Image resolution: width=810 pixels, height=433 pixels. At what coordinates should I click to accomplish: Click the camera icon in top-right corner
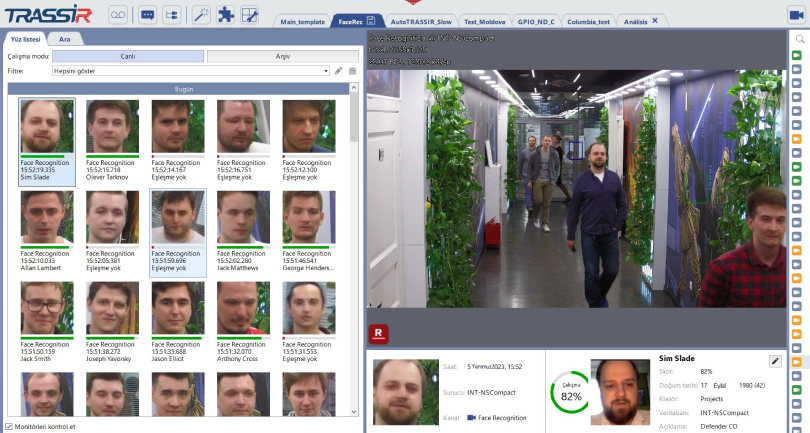tap(796, 15)
